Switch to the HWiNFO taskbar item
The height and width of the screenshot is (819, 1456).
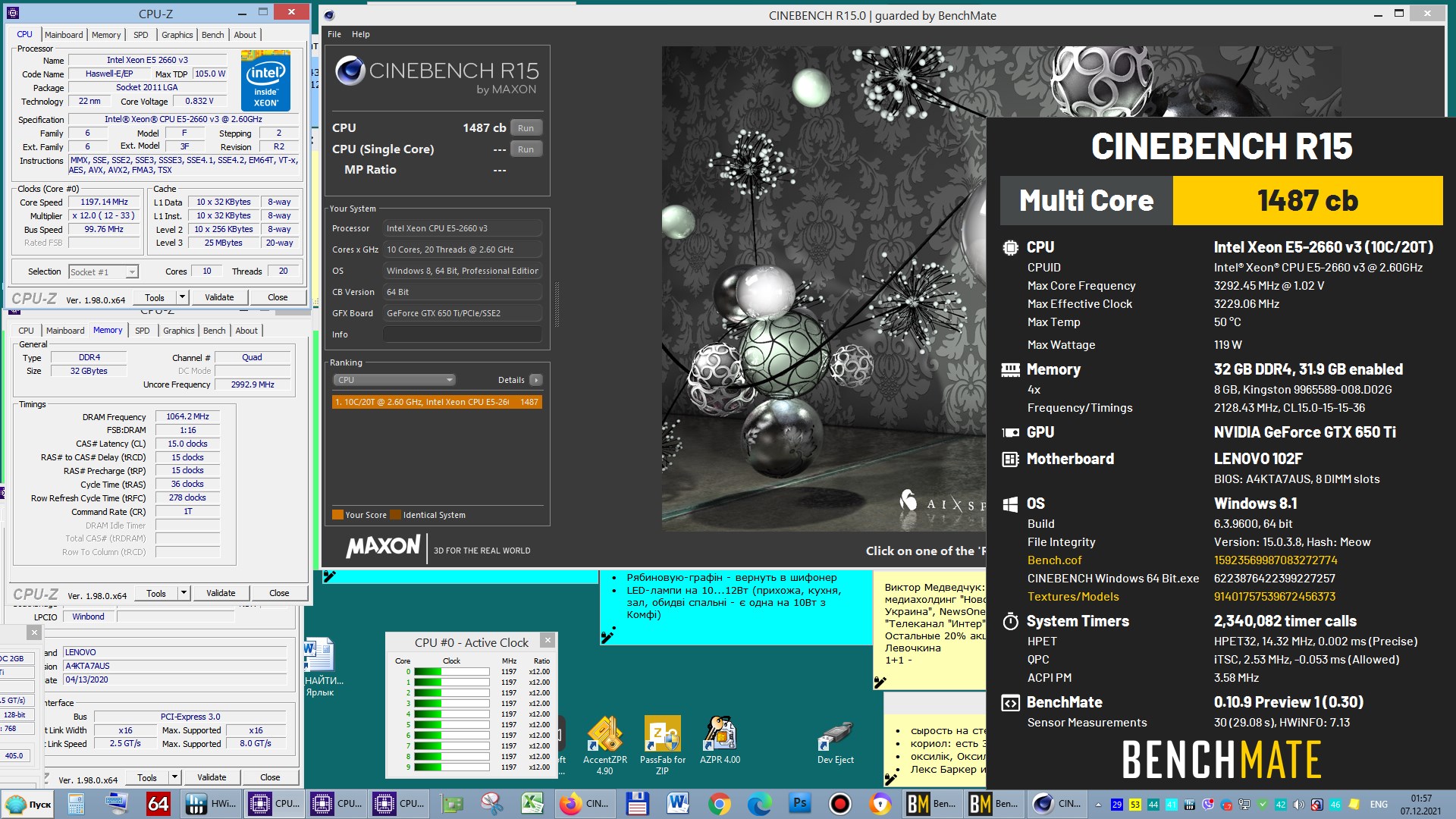point(211,804)
